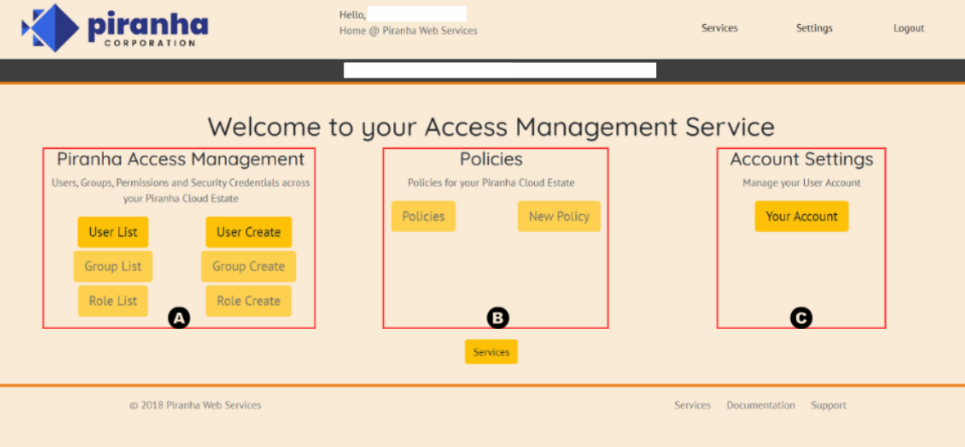Open the User List page

click(113, 232)
